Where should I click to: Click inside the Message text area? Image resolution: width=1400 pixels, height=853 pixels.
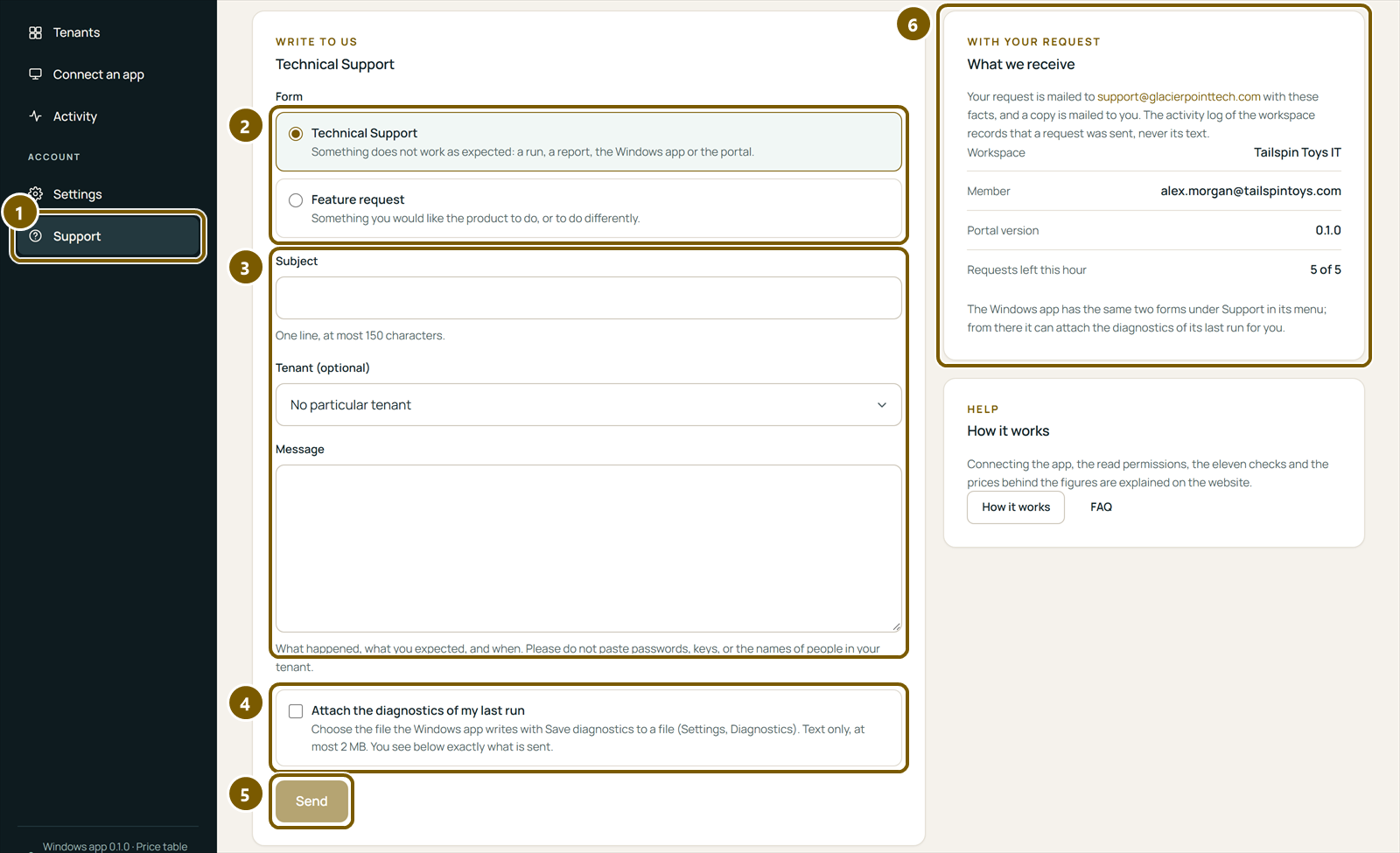[588, 549]
